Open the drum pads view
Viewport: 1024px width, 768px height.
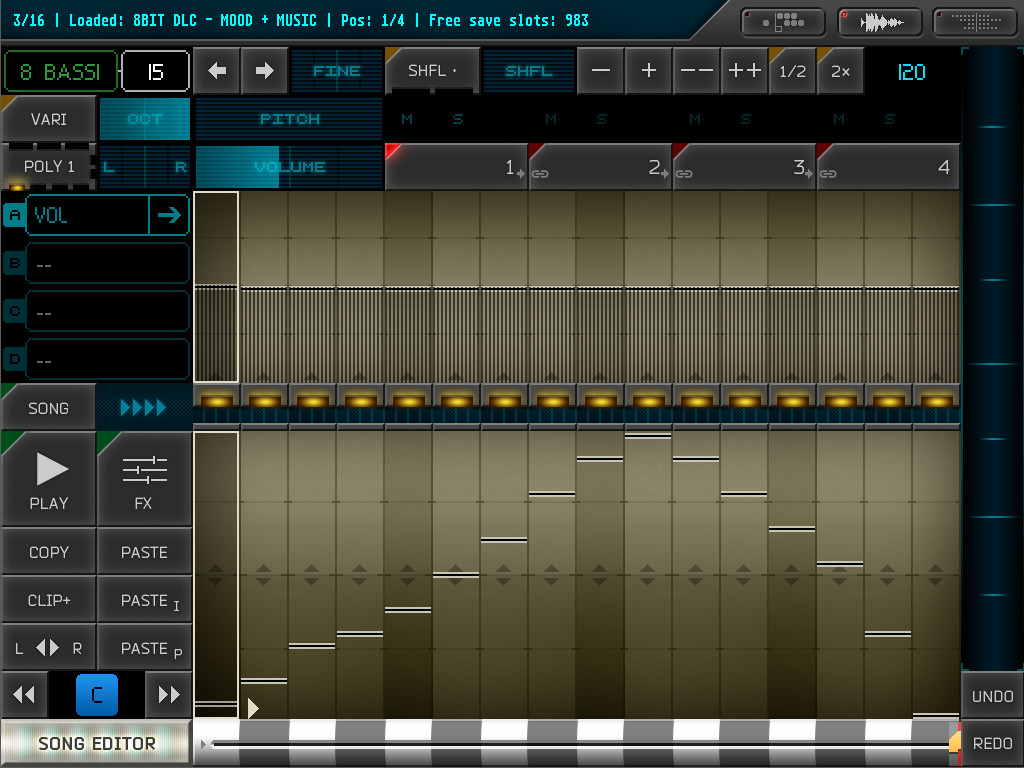(x=782, y=21)
